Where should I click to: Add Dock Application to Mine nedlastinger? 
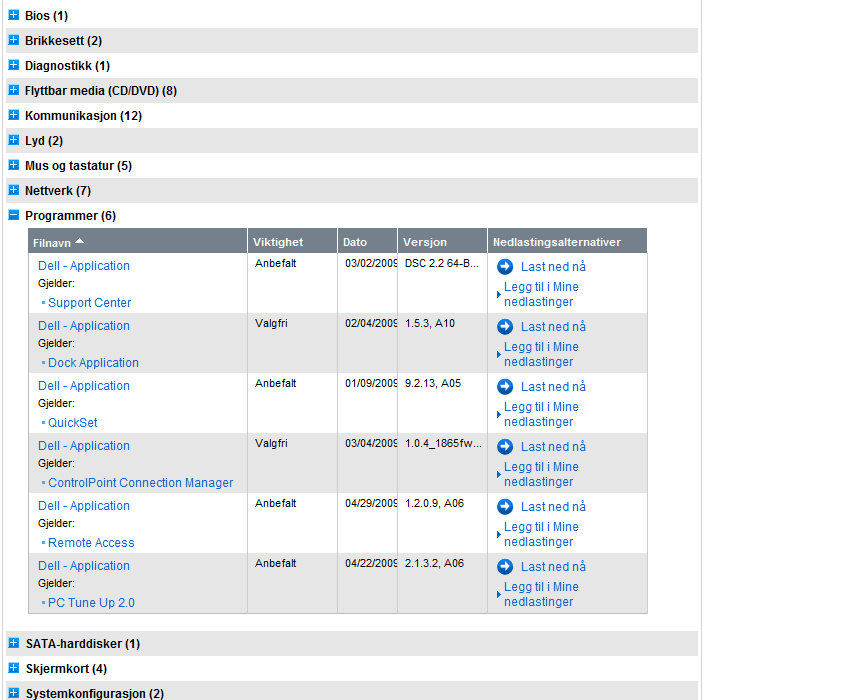click(541, 354)
